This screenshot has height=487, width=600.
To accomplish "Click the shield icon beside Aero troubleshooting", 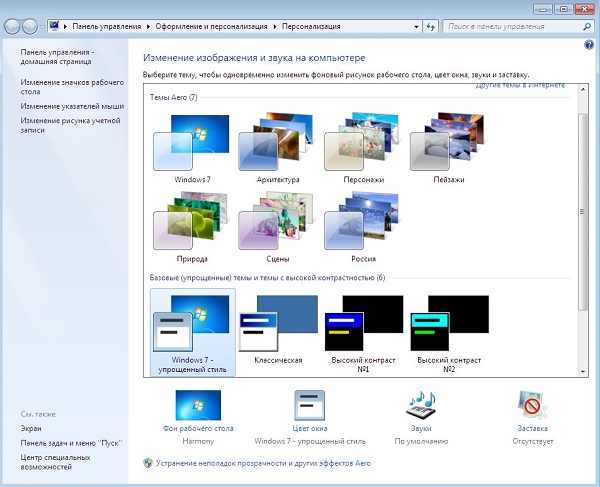I will click(148, 463).
